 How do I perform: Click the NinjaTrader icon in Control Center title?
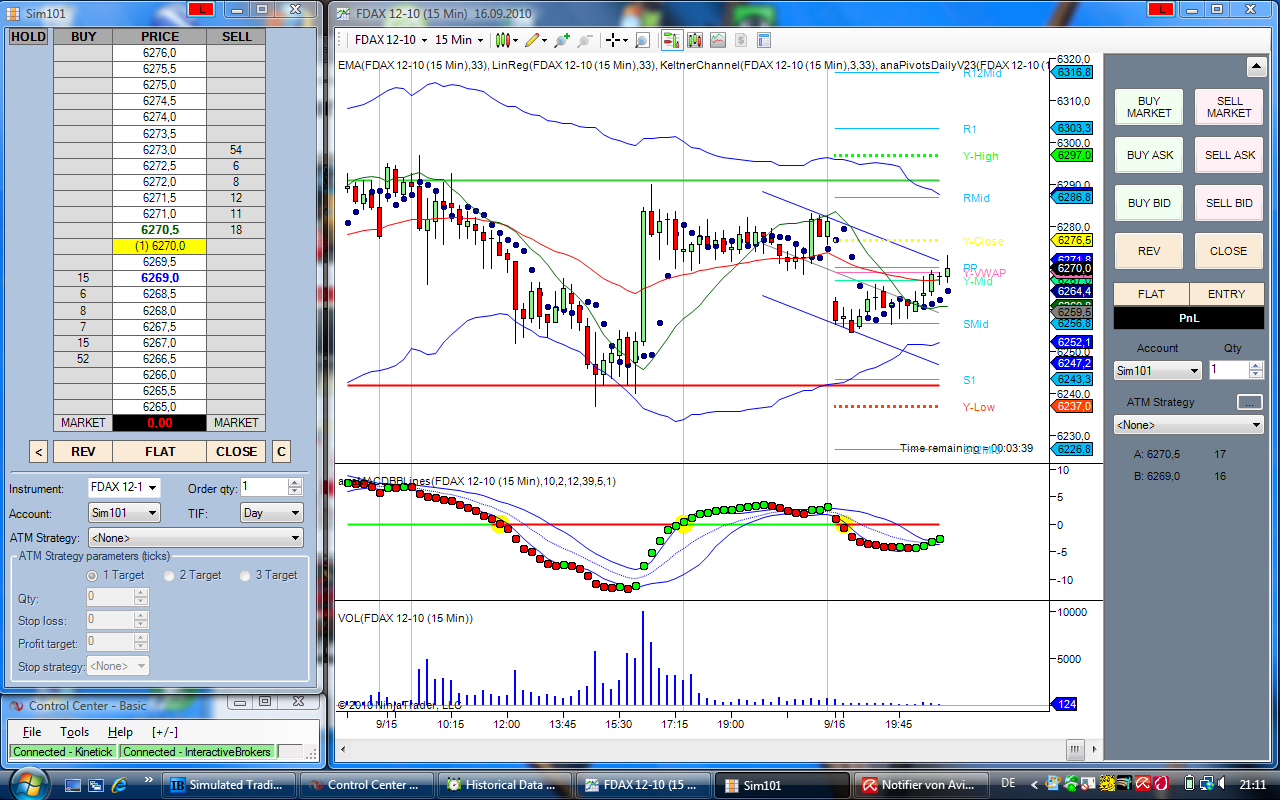coord(15,706)
